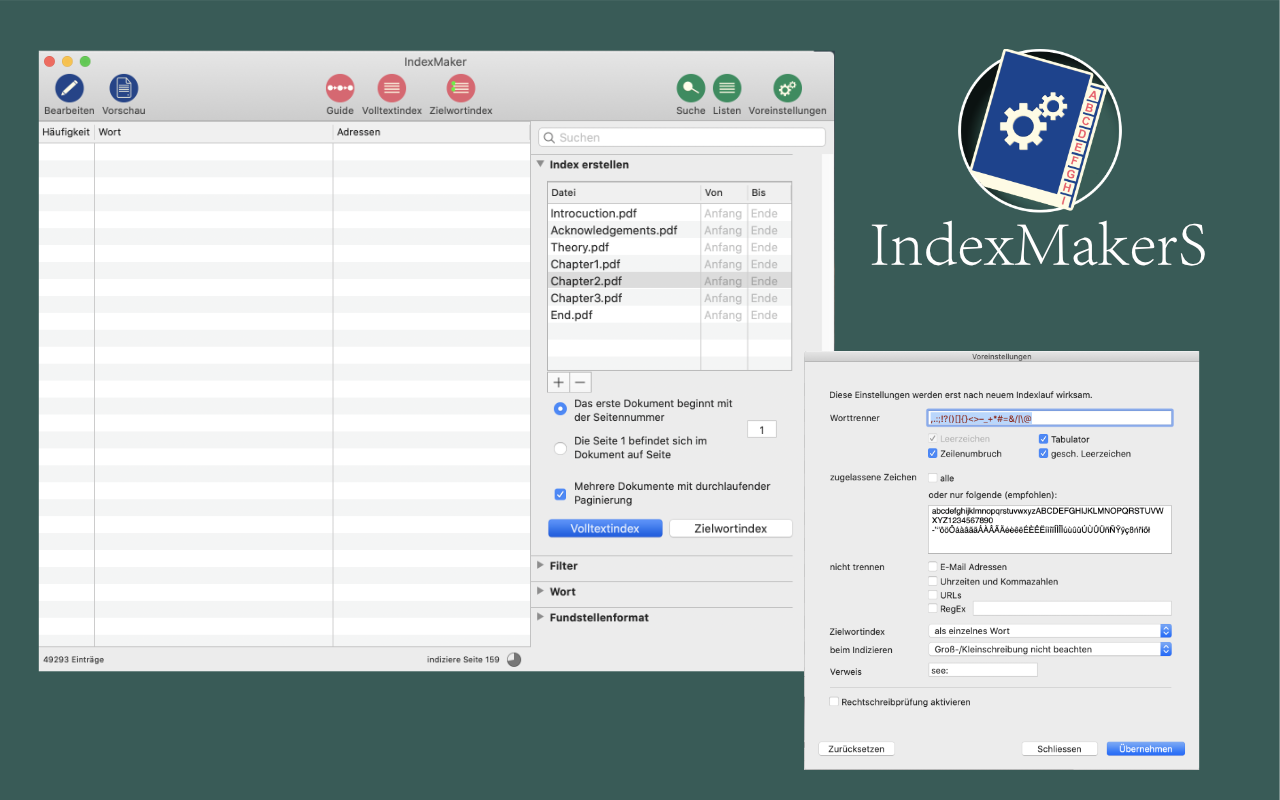Image resolution: width=1280 pixels, height=800 pixels.
Task: Open Voreinstellungen gear icon in toolbar
Action: tap(787, 88)
